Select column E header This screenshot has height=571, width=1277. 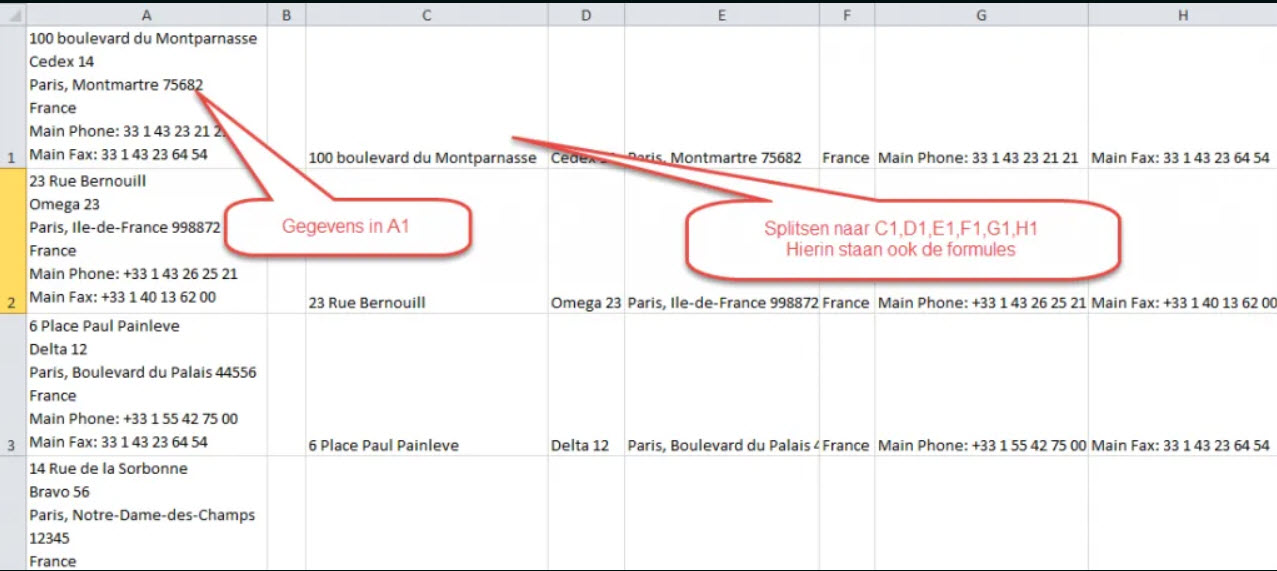point(721,15)
